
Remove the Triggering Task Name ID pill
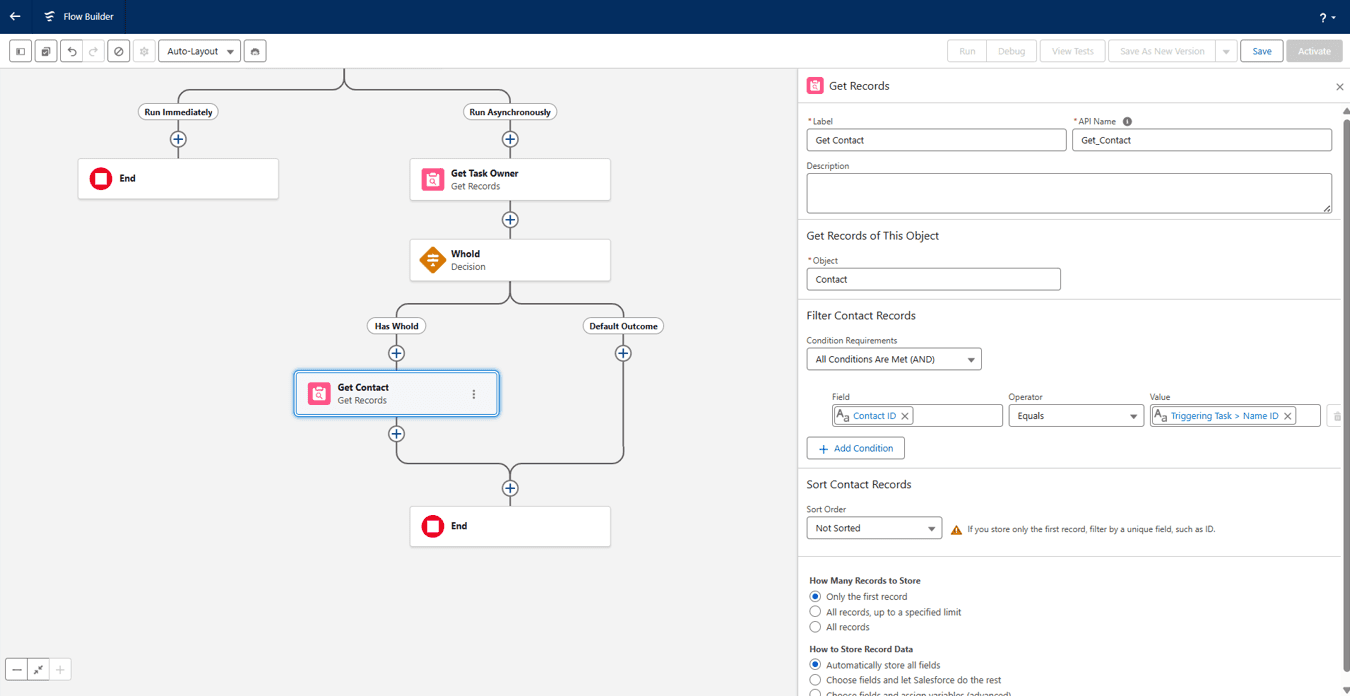1288,416
